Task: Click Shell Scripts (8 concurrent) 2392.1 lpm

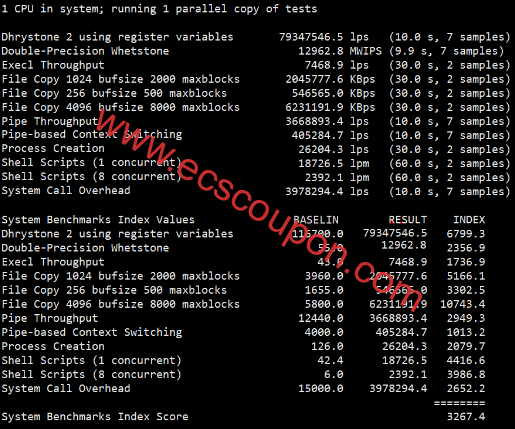Action: click(337, 177)
